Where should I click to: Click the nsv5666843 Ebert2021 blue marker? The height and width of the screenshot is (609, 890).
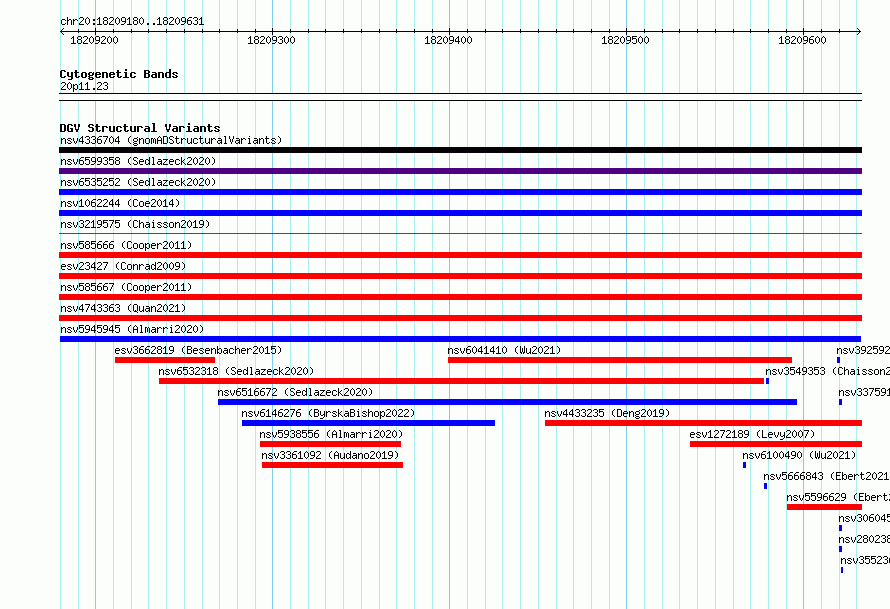coord(765,486)
